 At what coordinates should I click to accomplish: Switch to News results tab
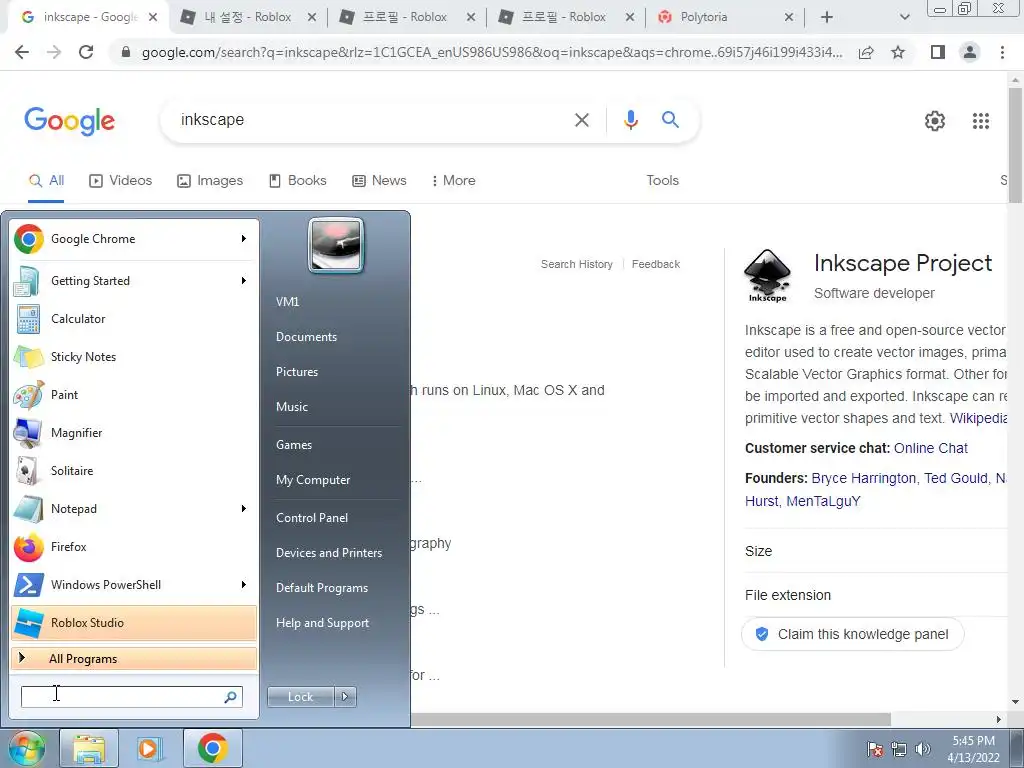click(379, 180)
